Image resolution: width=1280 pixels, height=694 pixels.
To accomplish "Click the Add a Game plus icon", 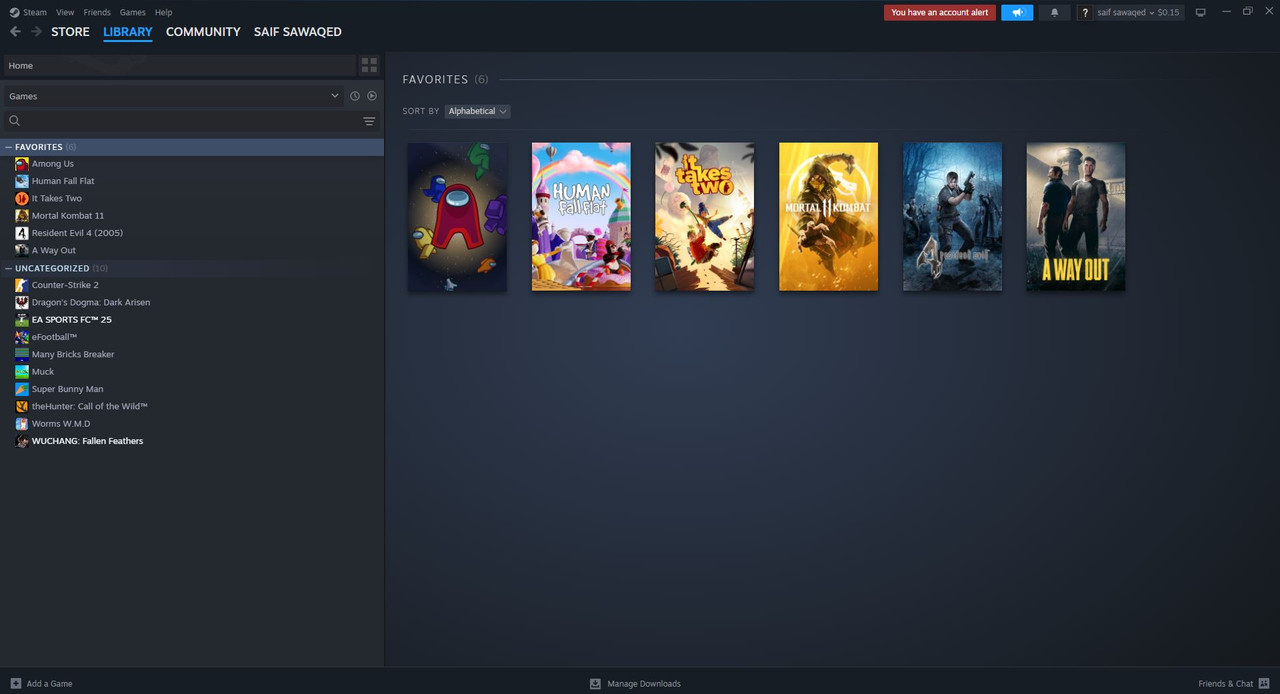I will coord(15,684).
